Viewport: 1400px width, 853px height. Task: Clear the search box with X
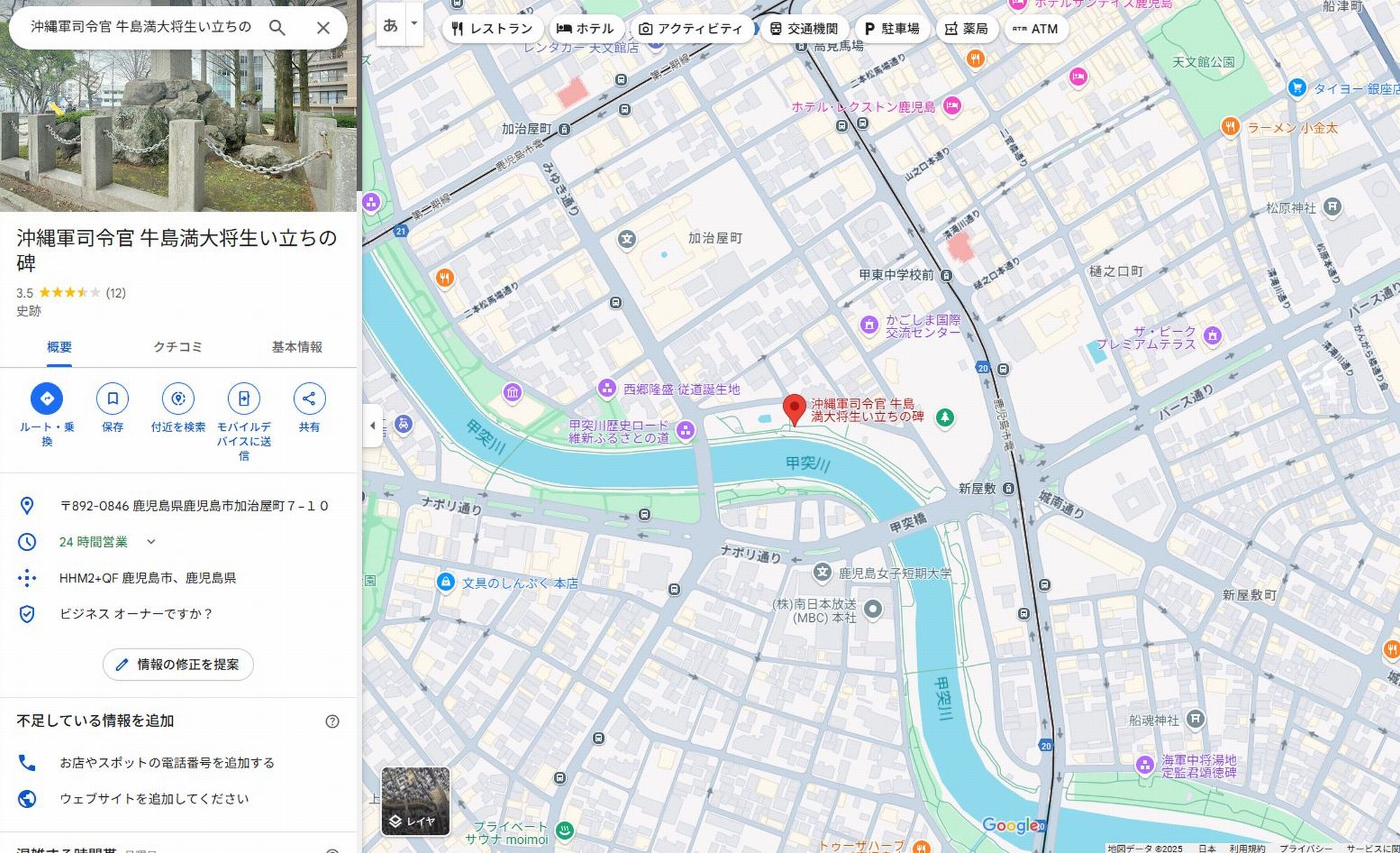tap(323, 27)
